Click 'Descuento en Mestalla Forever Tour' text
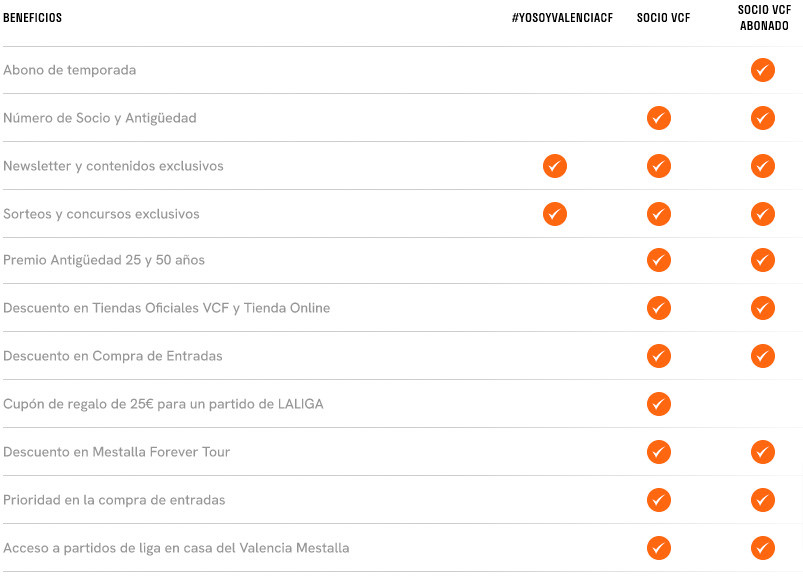803x578 pixels. [x=117, y=452]
